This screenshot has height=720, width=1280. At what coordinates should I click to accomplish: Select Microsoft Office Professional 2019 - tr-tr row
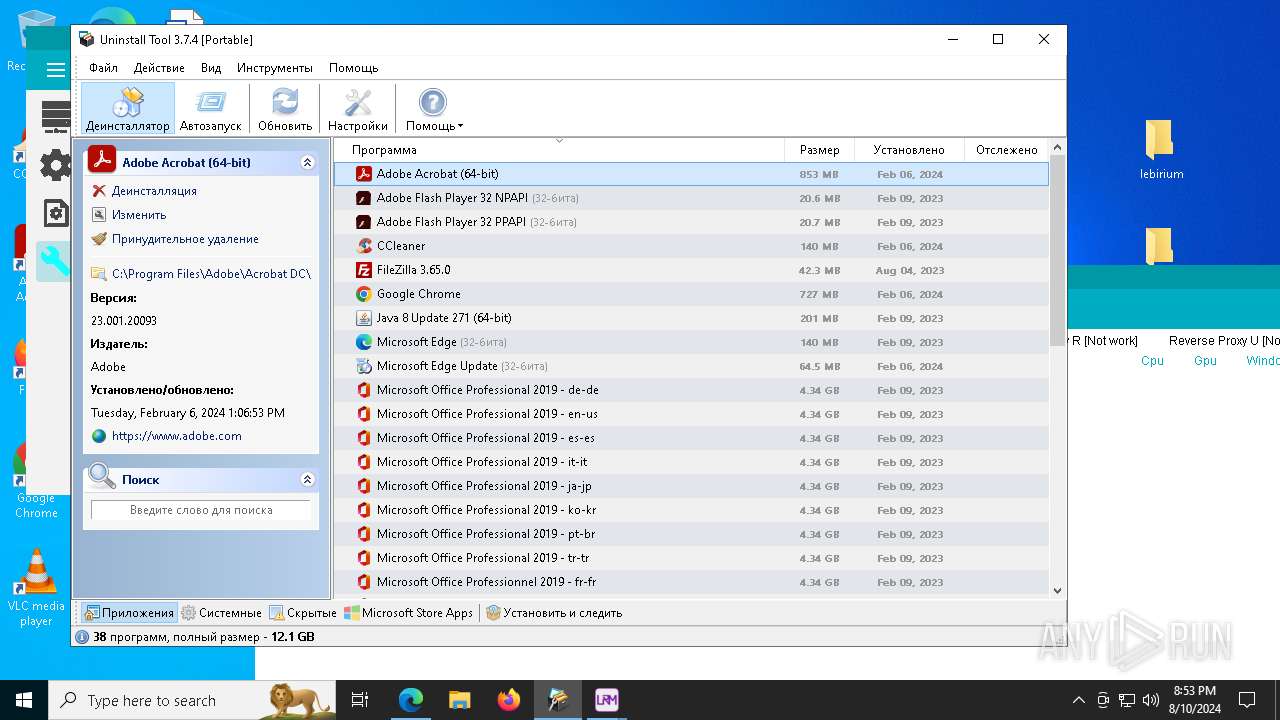691,558
